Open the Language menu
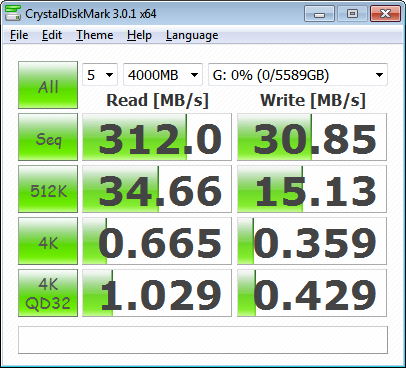 click(192, 35)
